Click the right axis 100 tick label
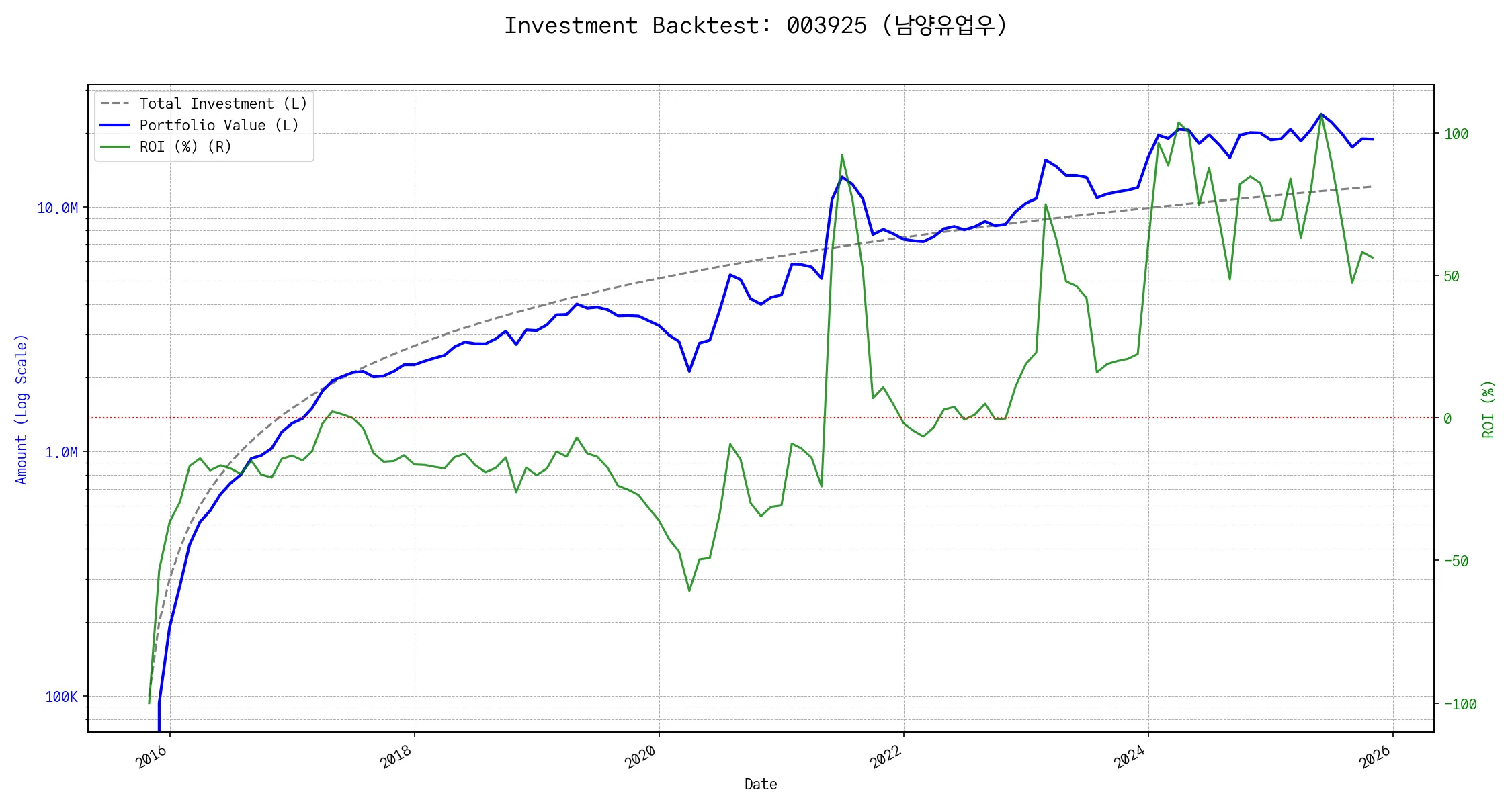This screenshot has height=806, width=1512. coord(1456,134)
